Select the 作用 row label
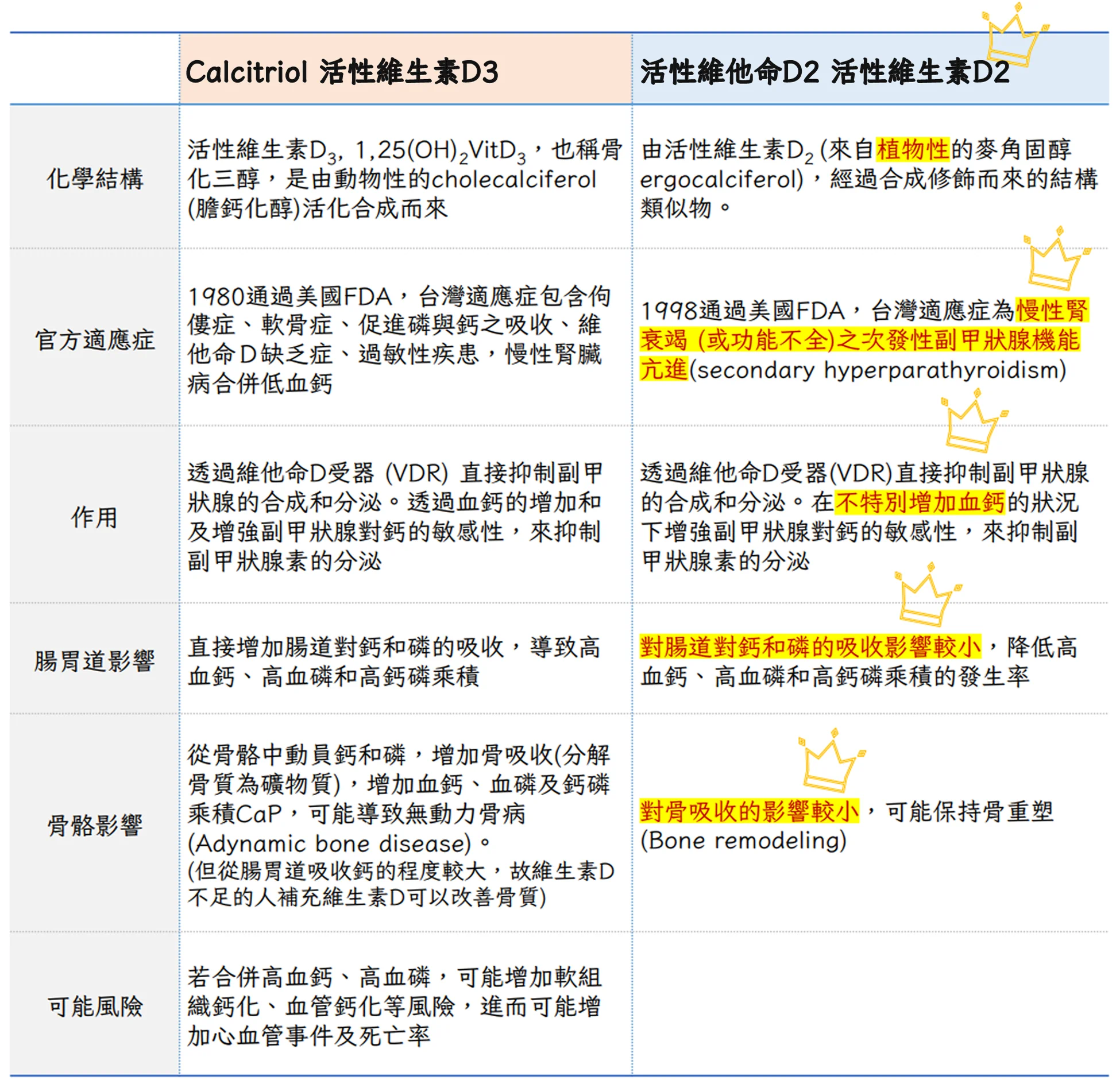This screenshot has width=1120, height=1084. click(95, 517)
